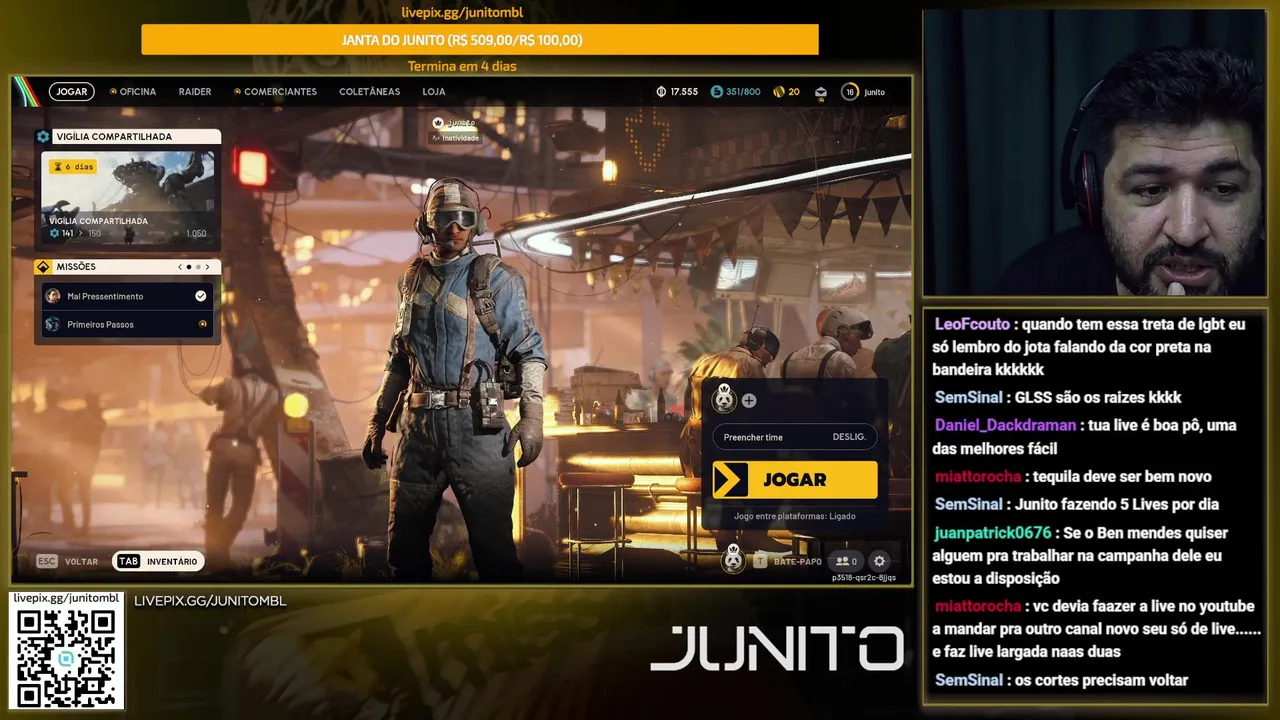
Task: Click the panda avatar in party panel
Action: (x=723, y=400)
